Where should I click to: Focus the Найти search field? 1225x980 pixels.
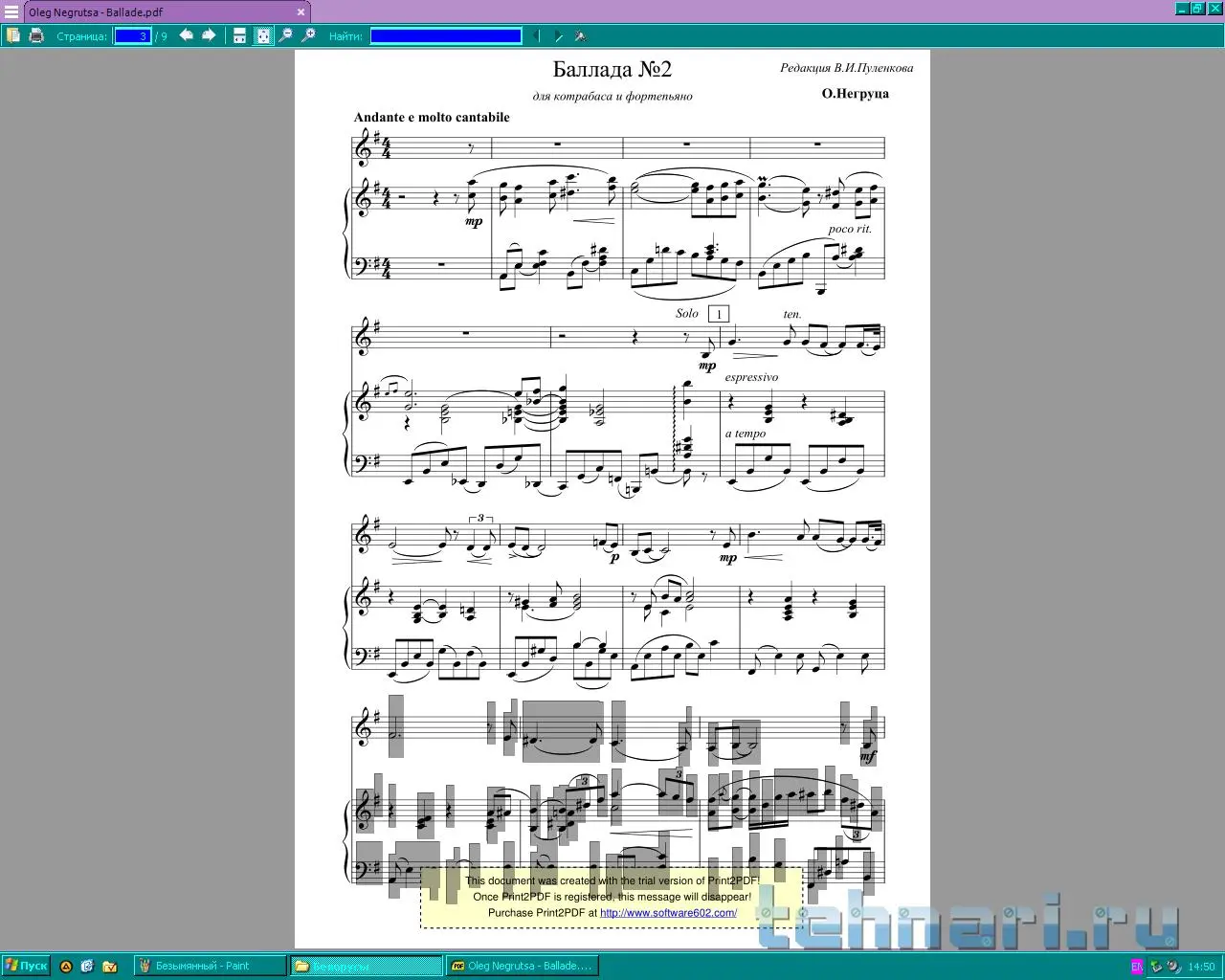pyautogui.click(x=446, y=36)
